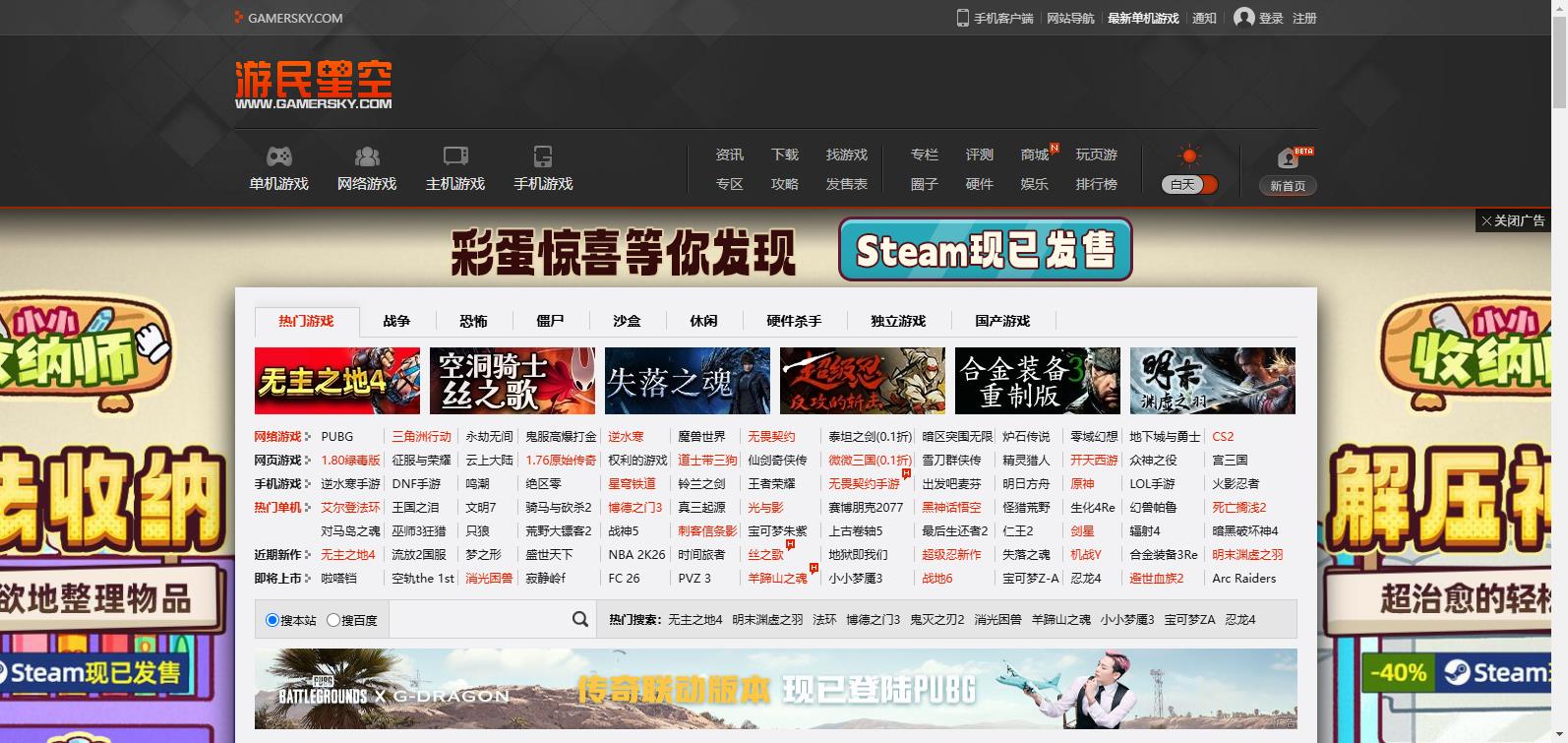The width and height of the screenshot is (1568, 743).
Task: Toggle the 白天 day/night switch
Action: coord(1189,184)
